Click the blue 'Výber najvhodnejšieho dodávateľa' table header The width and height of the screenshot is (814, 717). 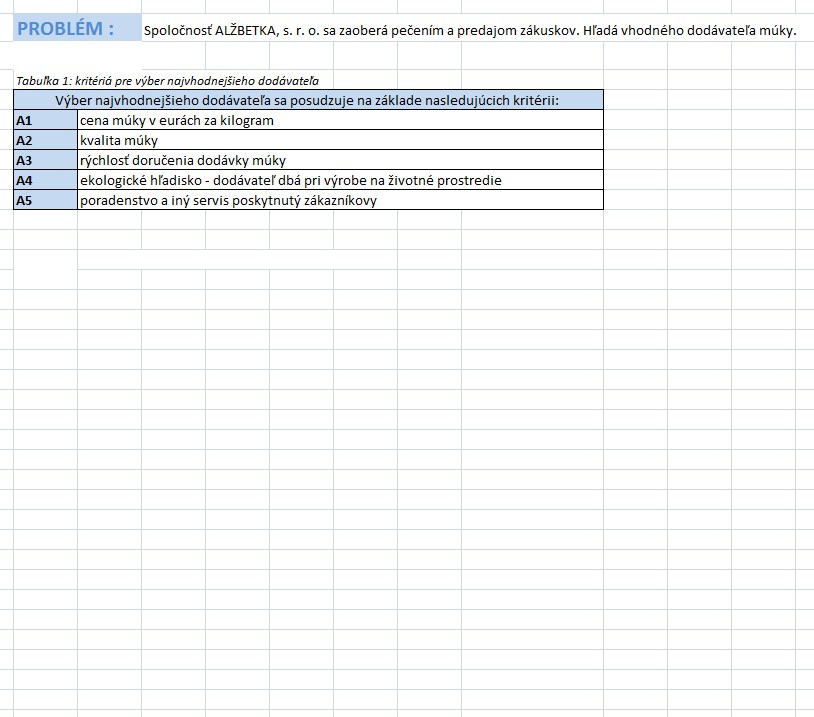coord(308,100)
